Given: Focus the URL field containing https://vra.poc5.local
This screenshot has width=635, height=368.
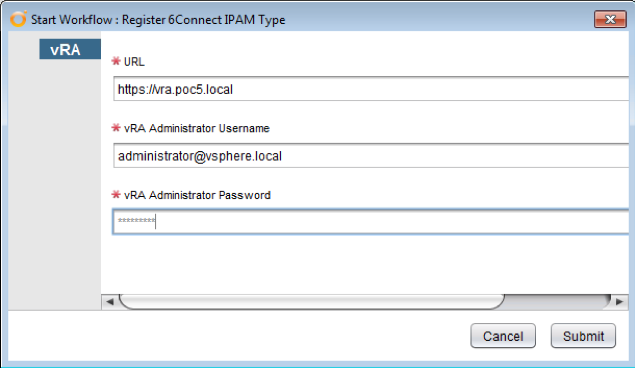Looking at the screenshot, I should pos(371,89).
